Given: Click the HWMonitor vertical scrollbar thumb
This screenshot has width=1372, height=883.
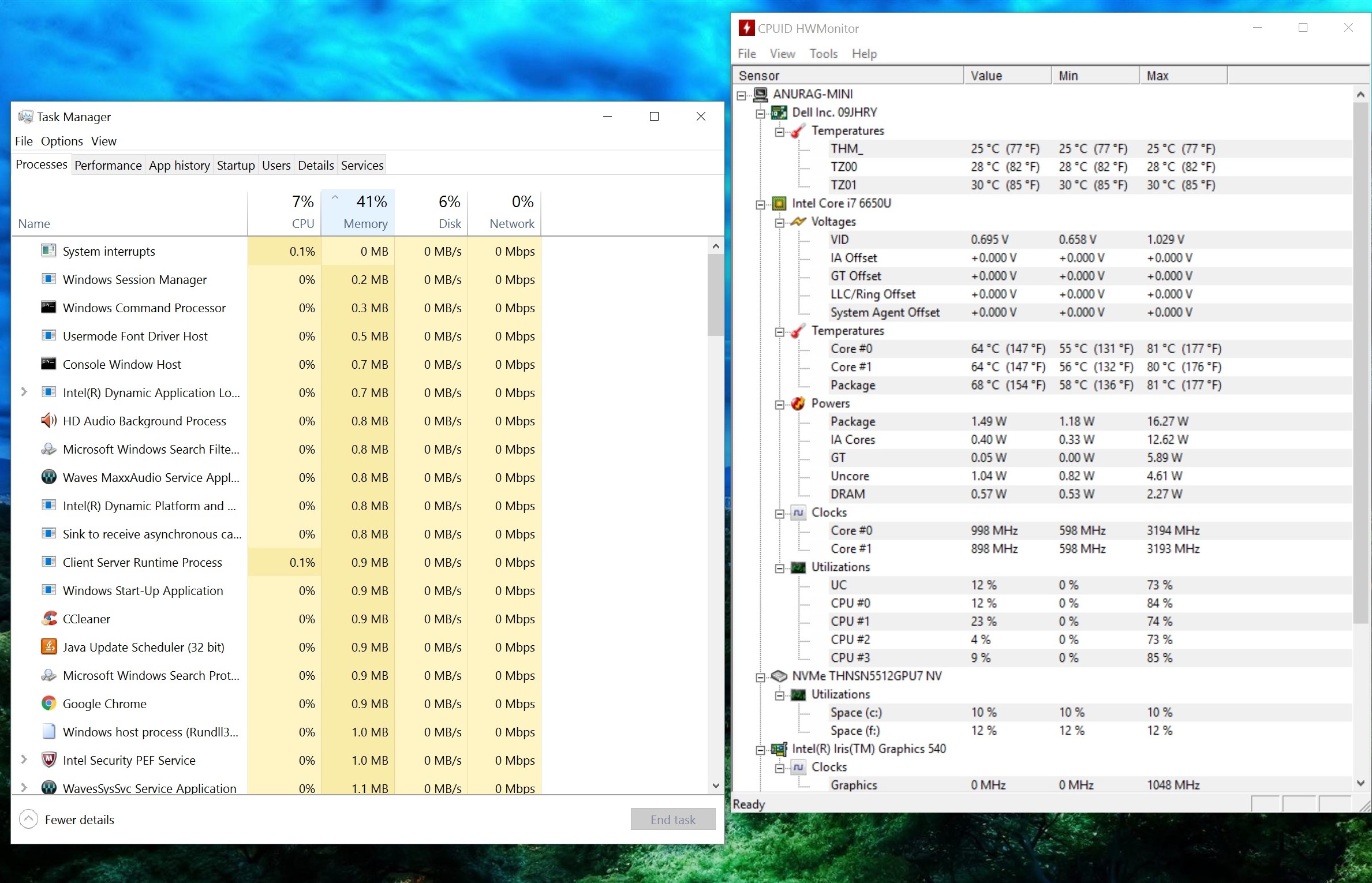Looking at the screenshot, I should (1360, 364).
